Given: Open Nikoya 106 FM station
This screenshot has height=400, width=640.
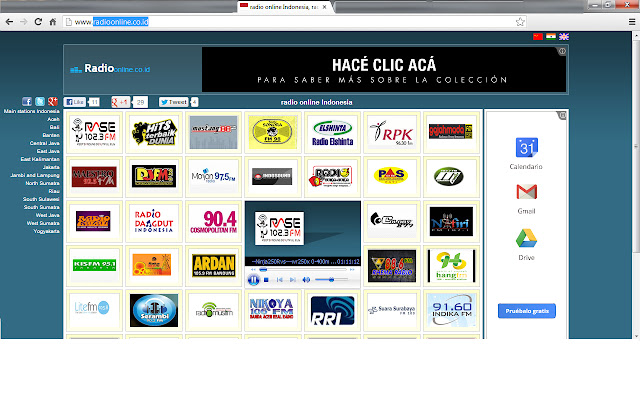Looking at the screenshot, I should [272, 310].
